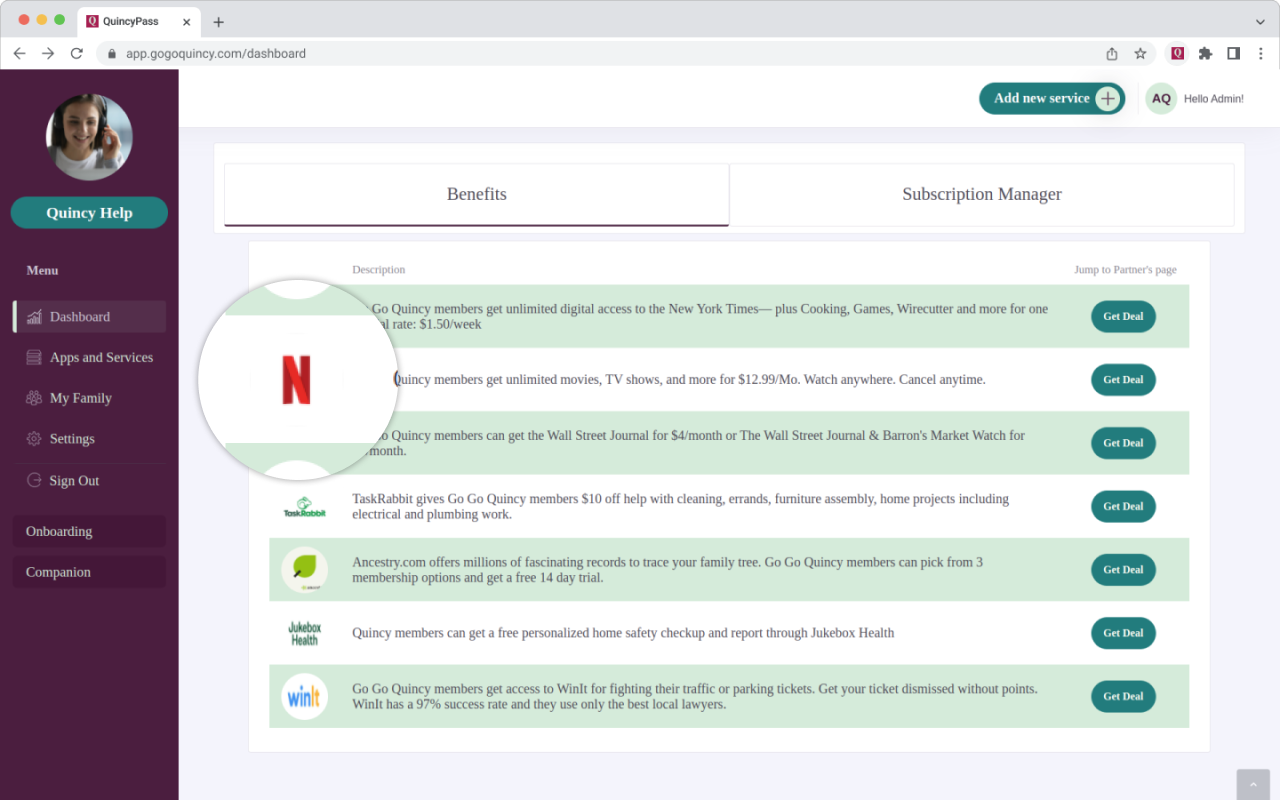The height and width of the screenshot is (800, 1280).
Task: Click the Quincy Help button
Action: (x=89, y=213)
